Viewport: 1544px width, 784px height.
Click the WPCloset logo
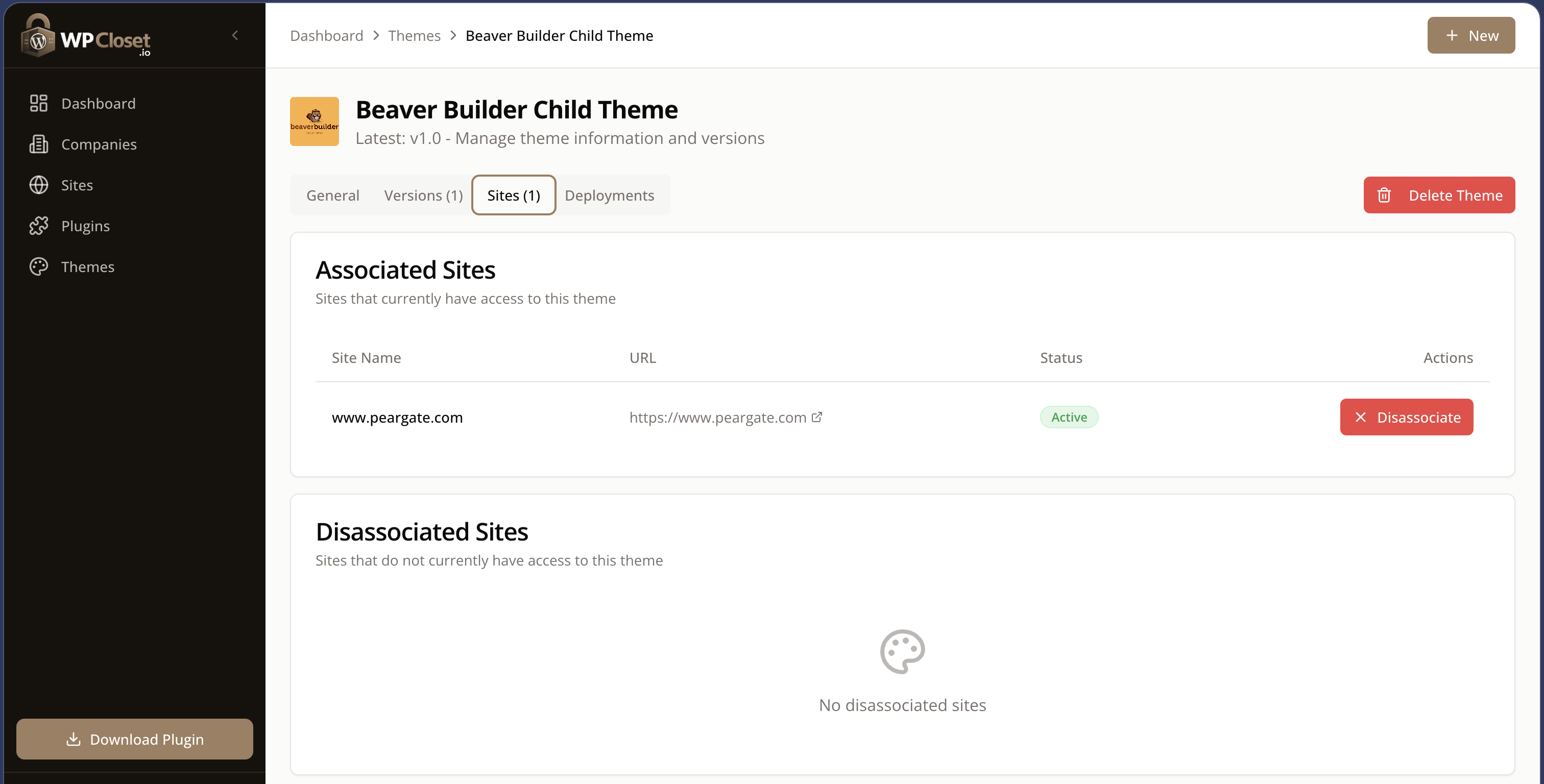click(x=86, y=36)
